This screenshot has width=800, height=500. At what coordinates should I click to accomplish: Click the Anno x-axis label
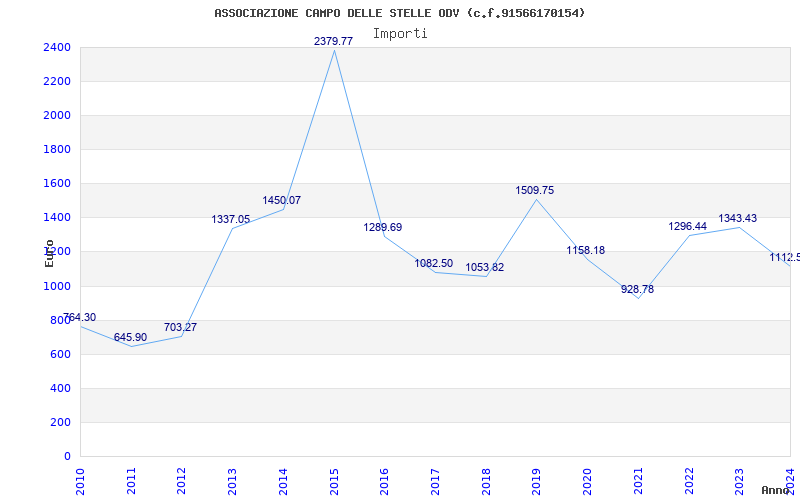776,490
